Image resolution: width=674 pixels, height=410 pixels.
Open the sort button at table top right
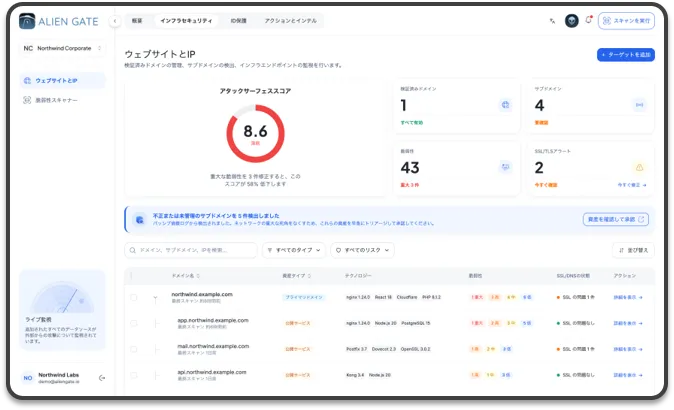click(x=633, y=250)
